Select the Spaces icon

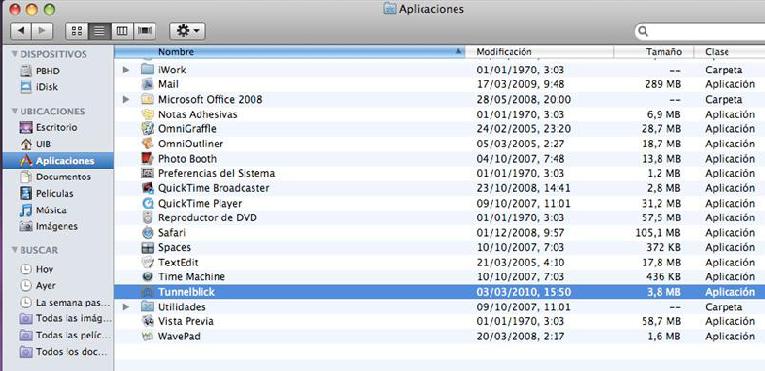click(147, 247)
